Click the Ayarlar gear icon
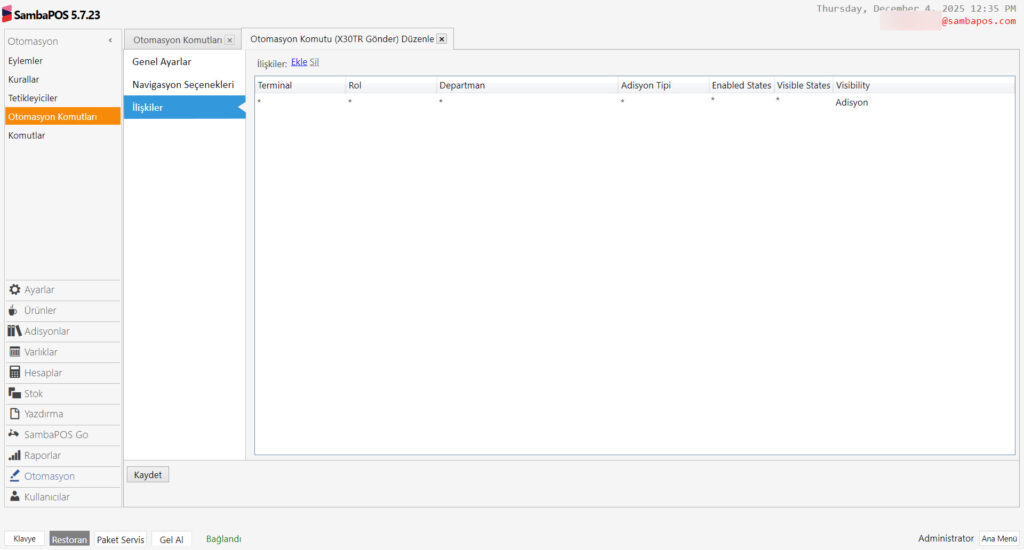 pos(15,289)
